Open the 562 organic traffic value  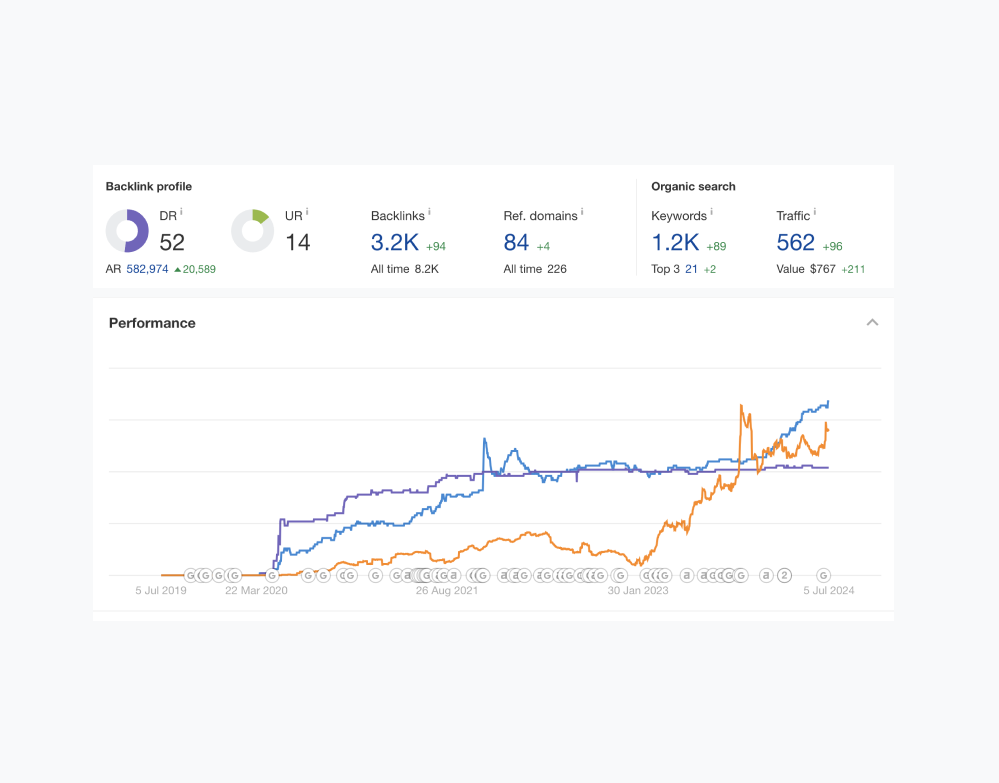[x=796, y=242]
